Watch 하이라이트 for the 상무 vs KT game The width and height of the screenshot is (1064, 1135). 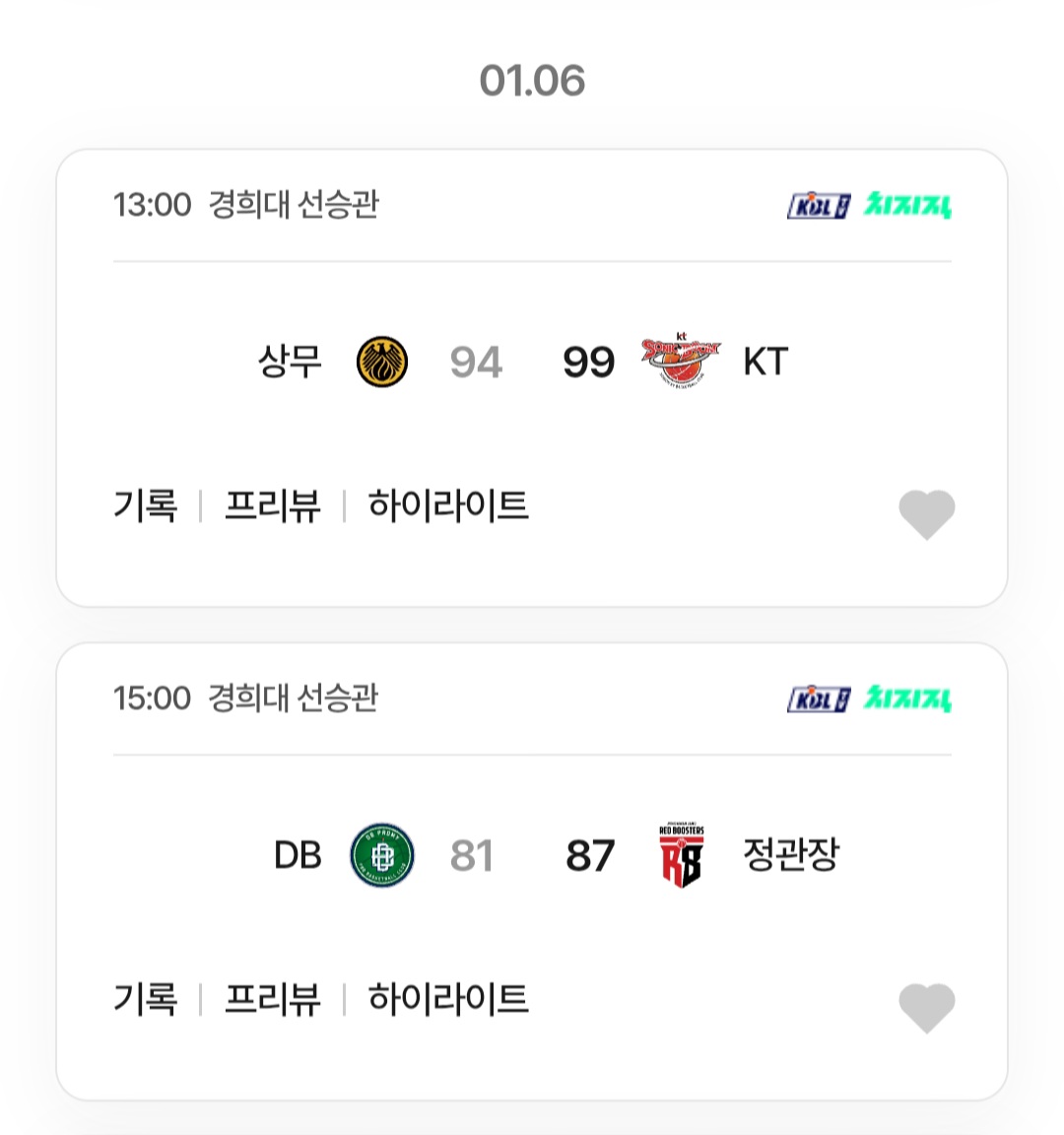[x=448, y=506]
